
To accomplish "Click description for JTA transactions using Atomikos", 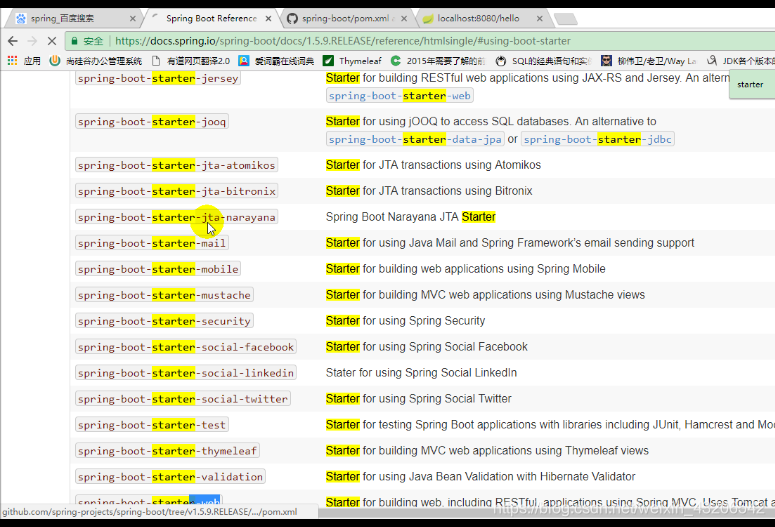I will click(433, 165).
